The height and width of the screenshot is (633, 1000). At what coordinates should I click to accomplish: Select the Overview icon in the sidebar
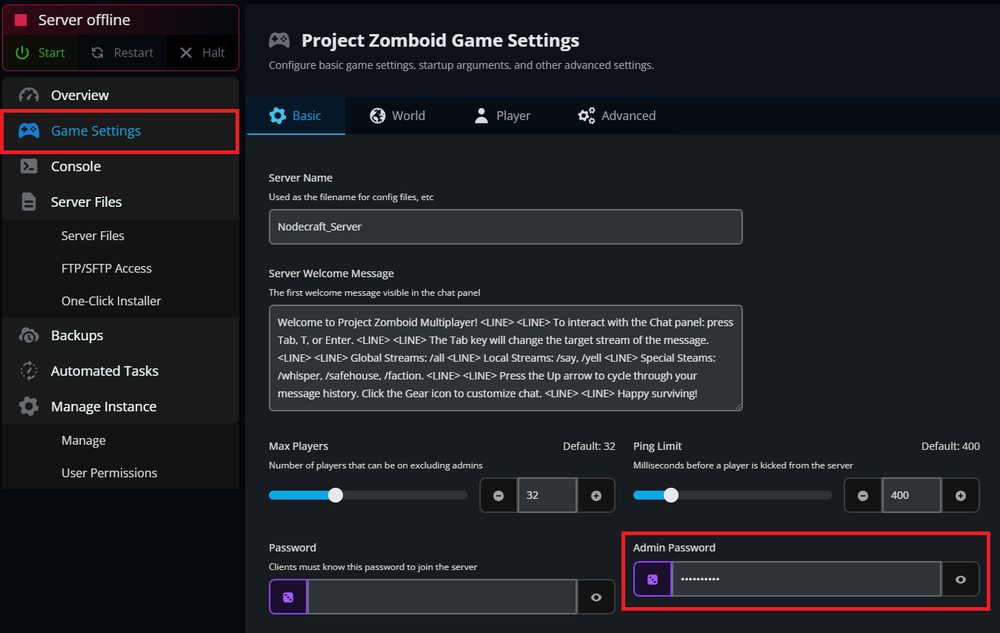tap(29, 95)
